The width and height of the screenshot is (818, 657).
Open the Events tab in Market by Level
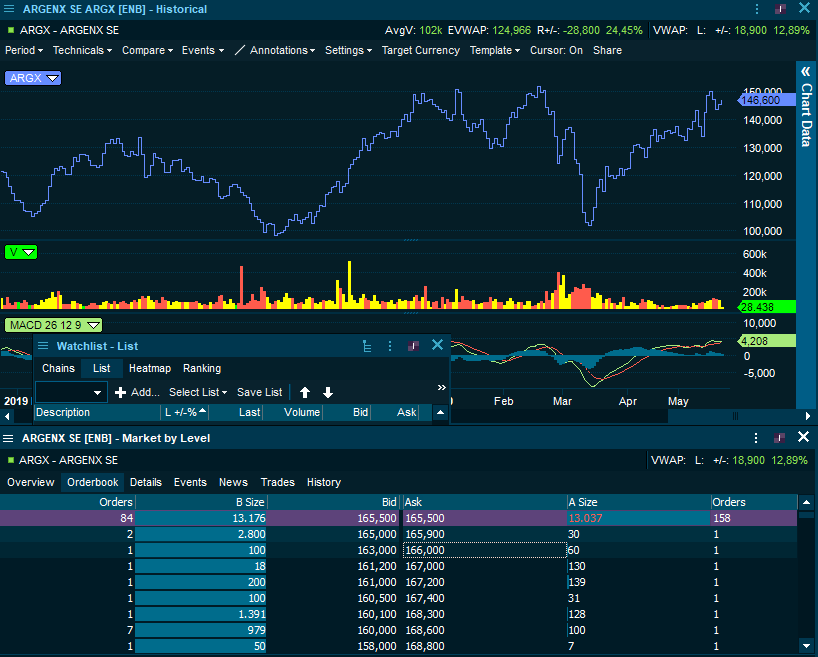[x=190, y=482]
